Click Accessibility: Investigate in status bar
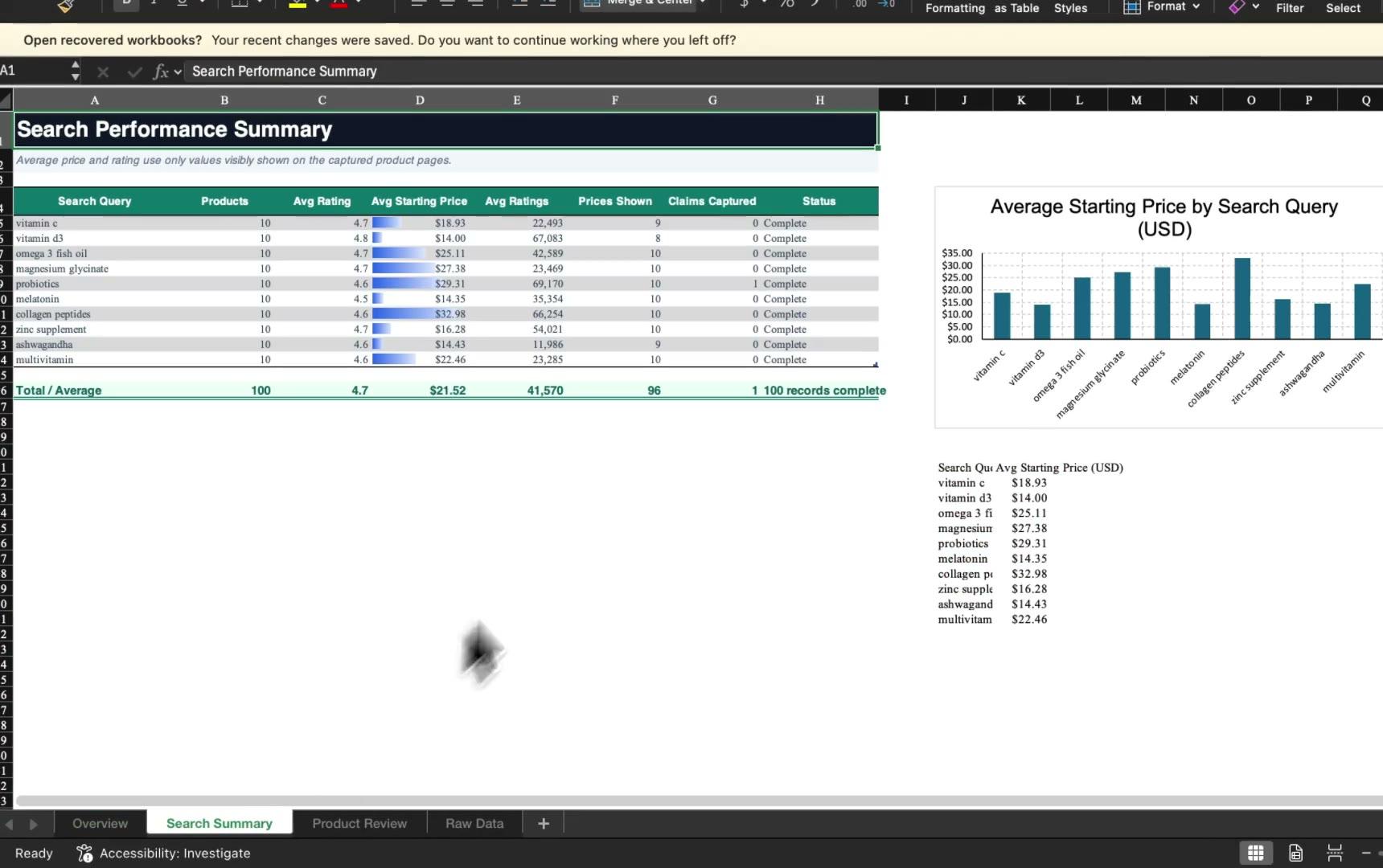The height and width of the screenshot is (868, 1383). pos(174,853)
